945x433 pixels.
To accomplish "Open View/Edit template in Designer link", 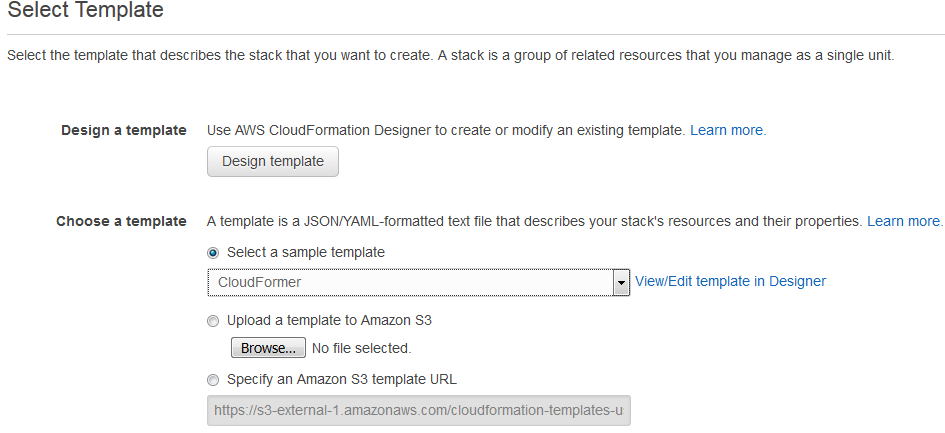I will coord(730,281).
